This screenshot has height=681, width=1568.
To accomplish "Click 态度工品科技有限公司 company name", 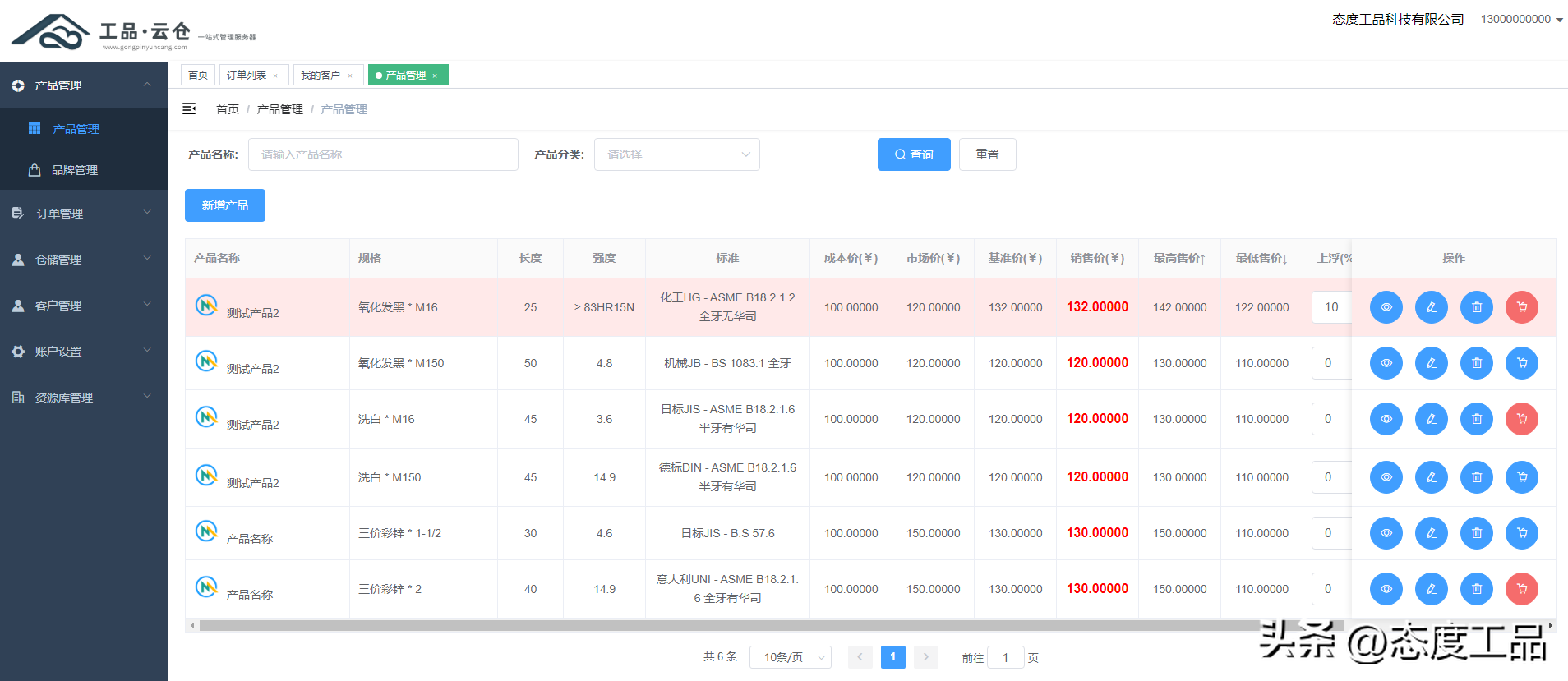I will tap(1398, 19).
